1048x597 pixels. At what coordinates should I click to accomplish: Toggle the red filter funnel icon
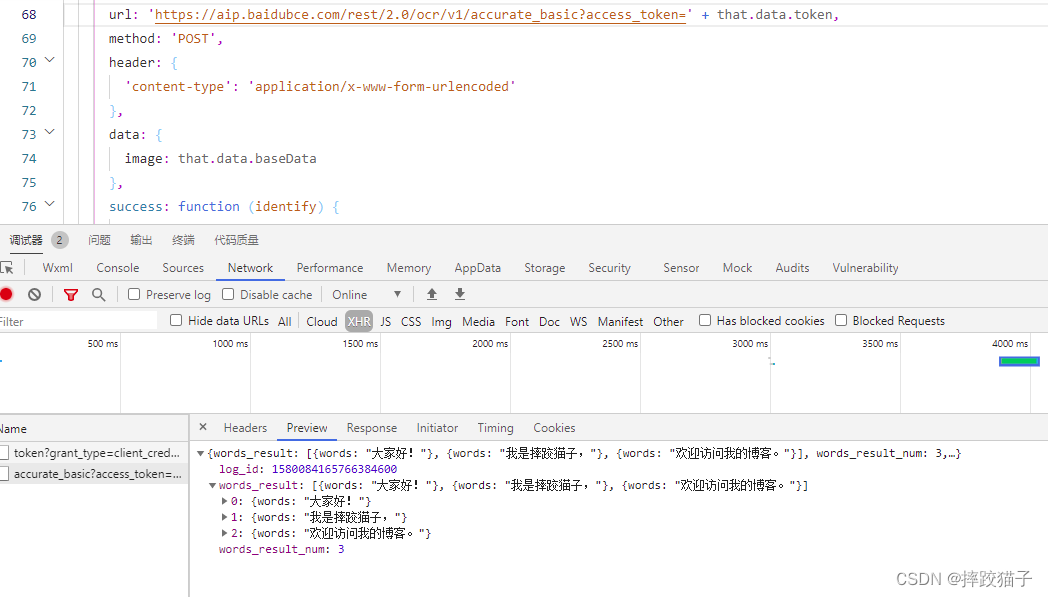coord(71,294)
